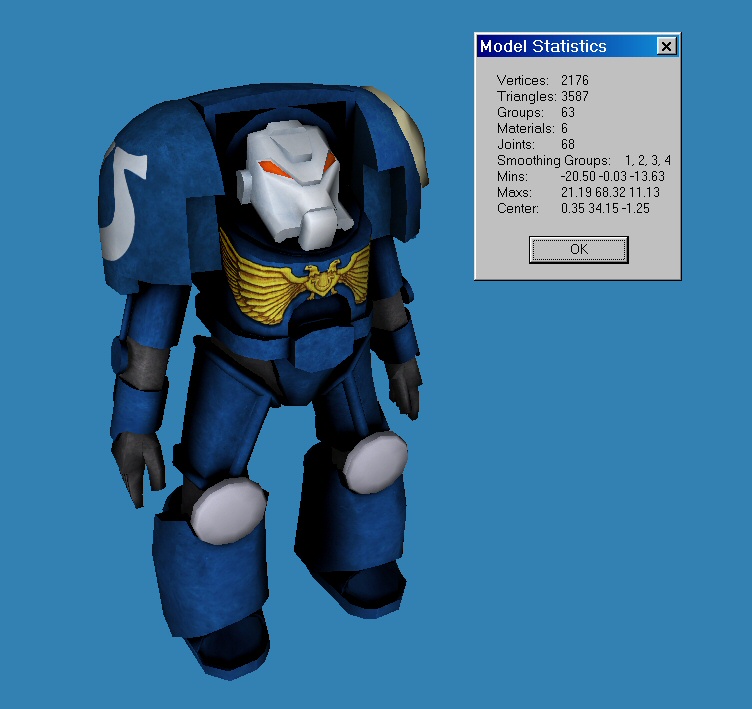
Task: Select the triangle count 3587
Action: [575, 96]
